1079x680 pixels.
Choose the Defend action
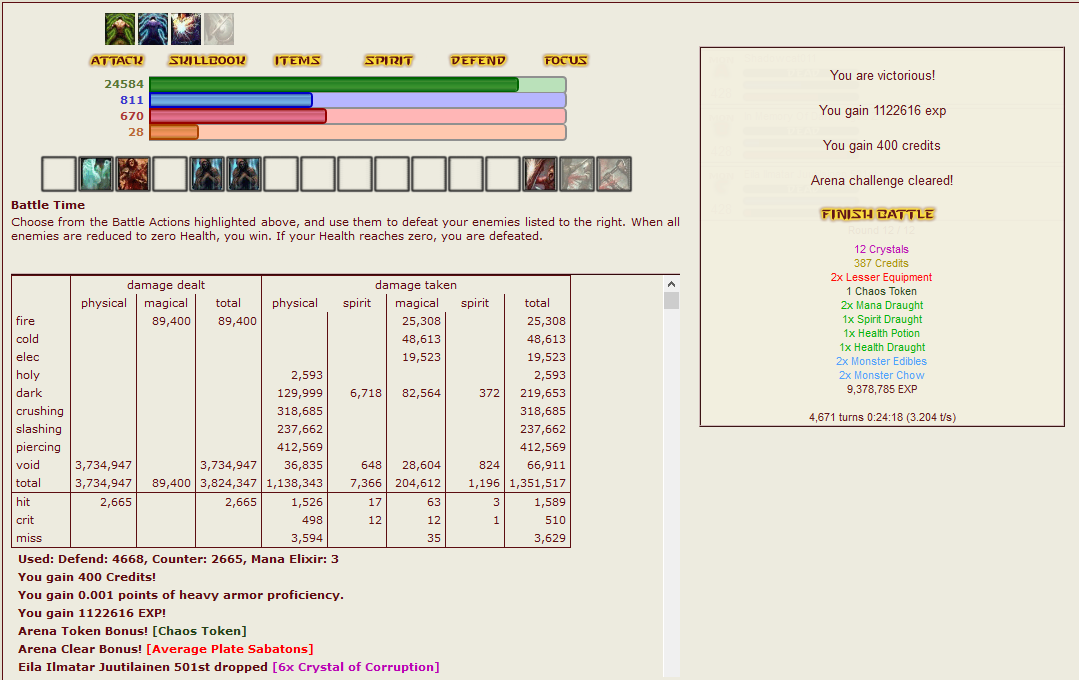(x=478, y=61)
